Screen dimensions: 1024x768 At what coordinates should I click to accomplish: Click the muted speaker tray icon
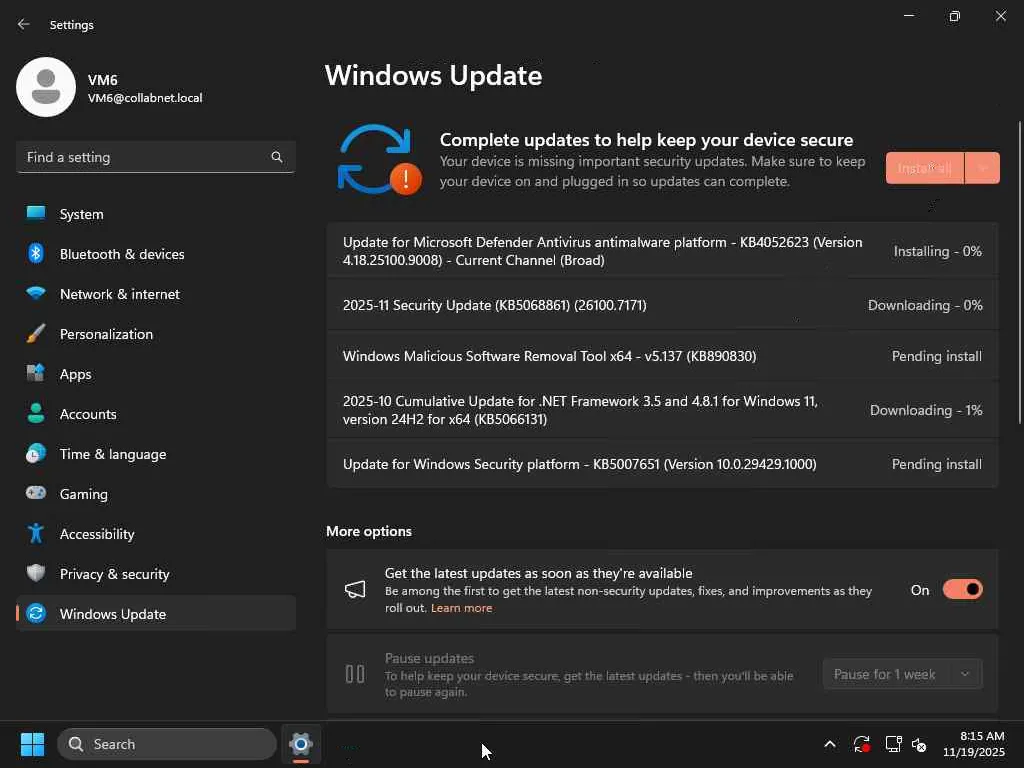pos(920,744)
